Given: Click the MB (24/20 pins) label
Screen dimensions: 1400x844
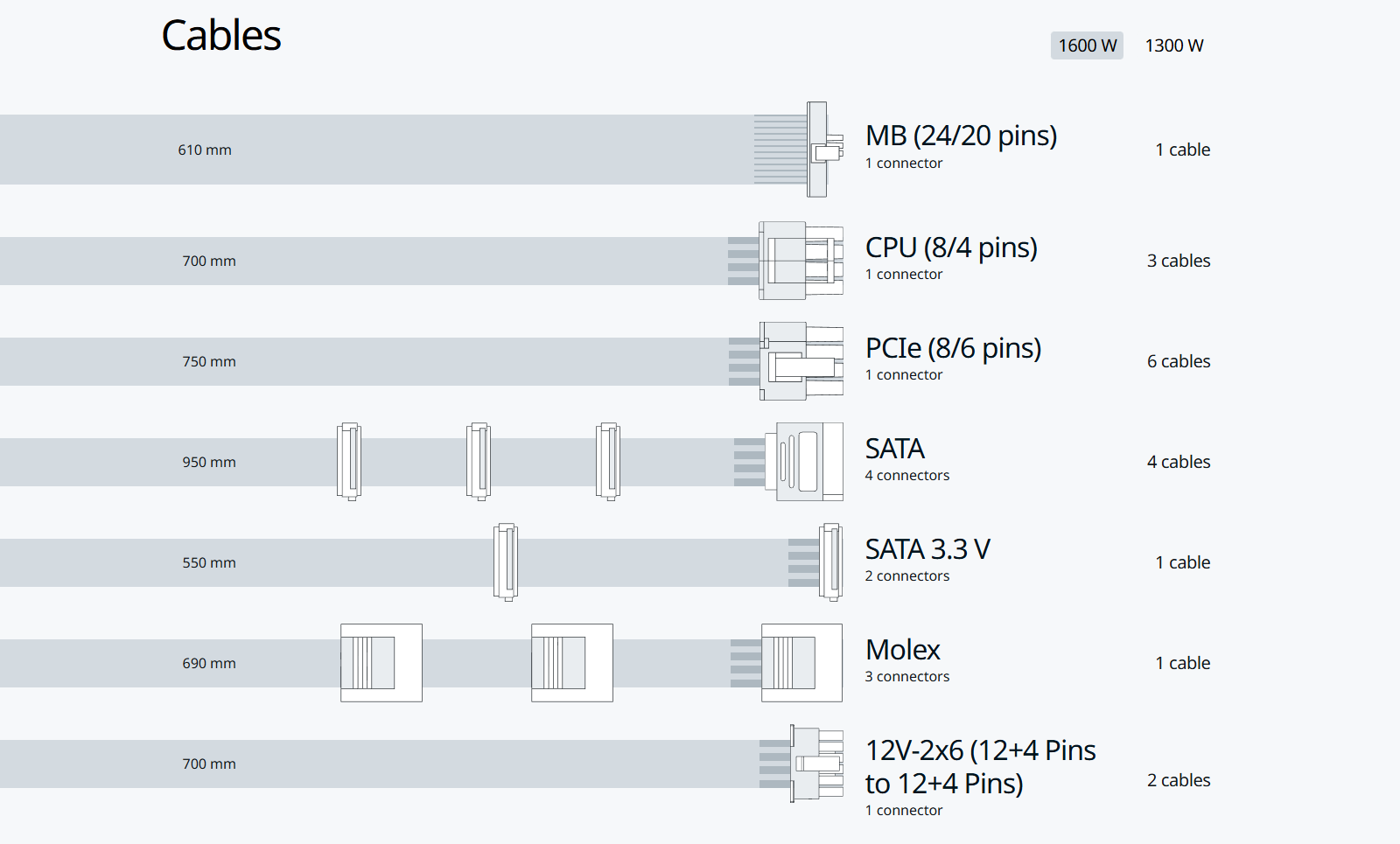Looking at the screenshot, I should [x=961, y=136].
